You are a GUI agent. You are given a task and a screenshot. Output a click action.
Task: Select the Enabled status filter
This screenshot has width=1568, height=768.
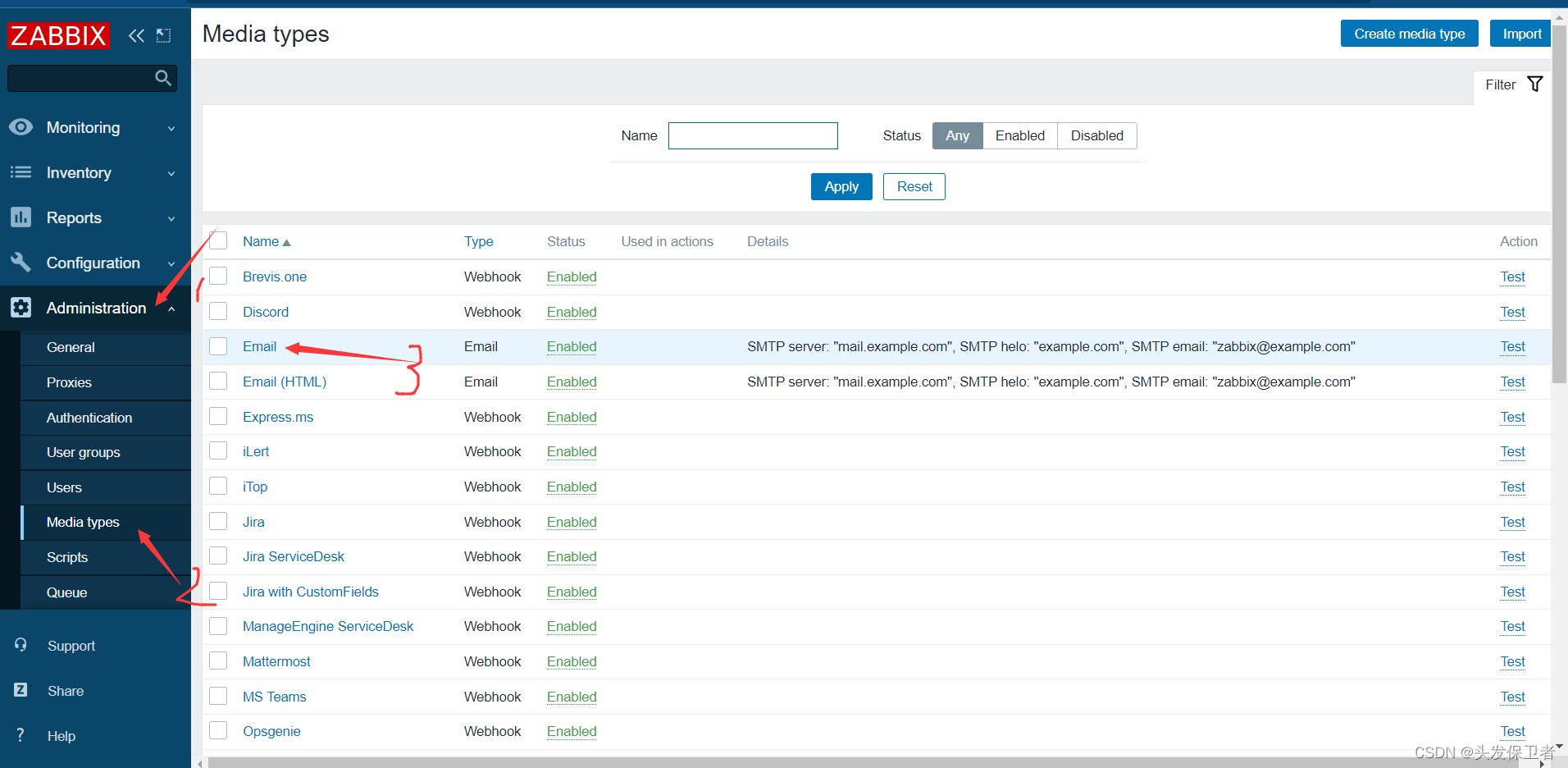click(x=1020, y=135)
